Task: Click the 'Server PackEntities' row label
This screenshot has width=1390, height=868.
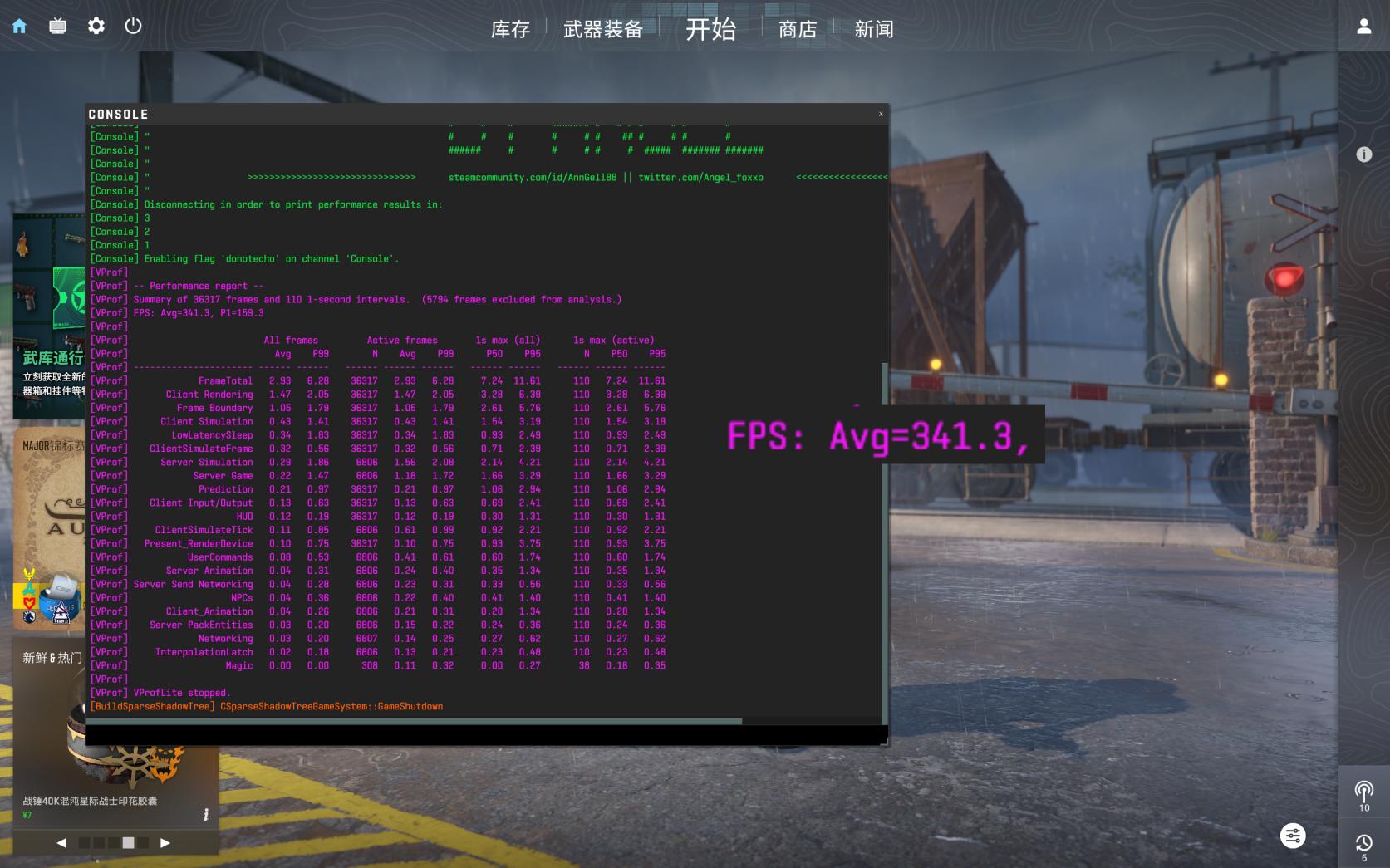Action: [201, 625]
